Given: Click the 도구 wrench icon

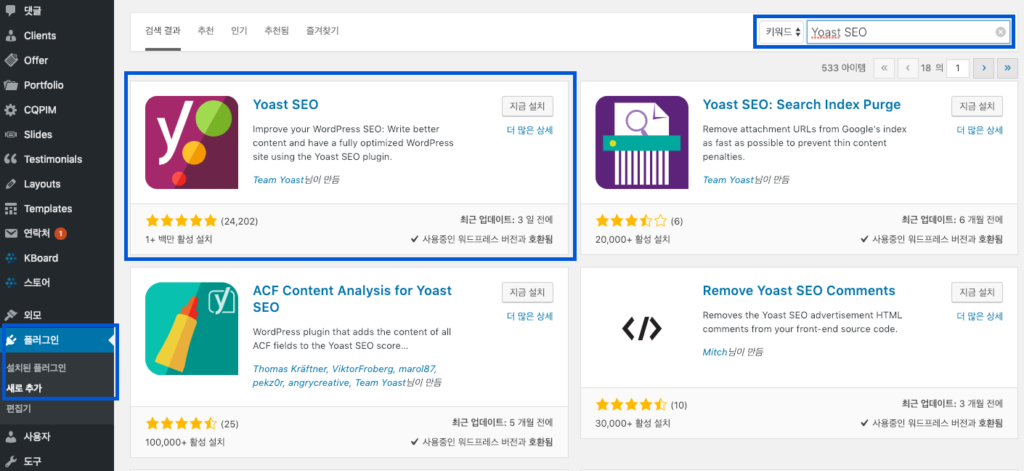Looking at the screenshot, I should point(10,461).
